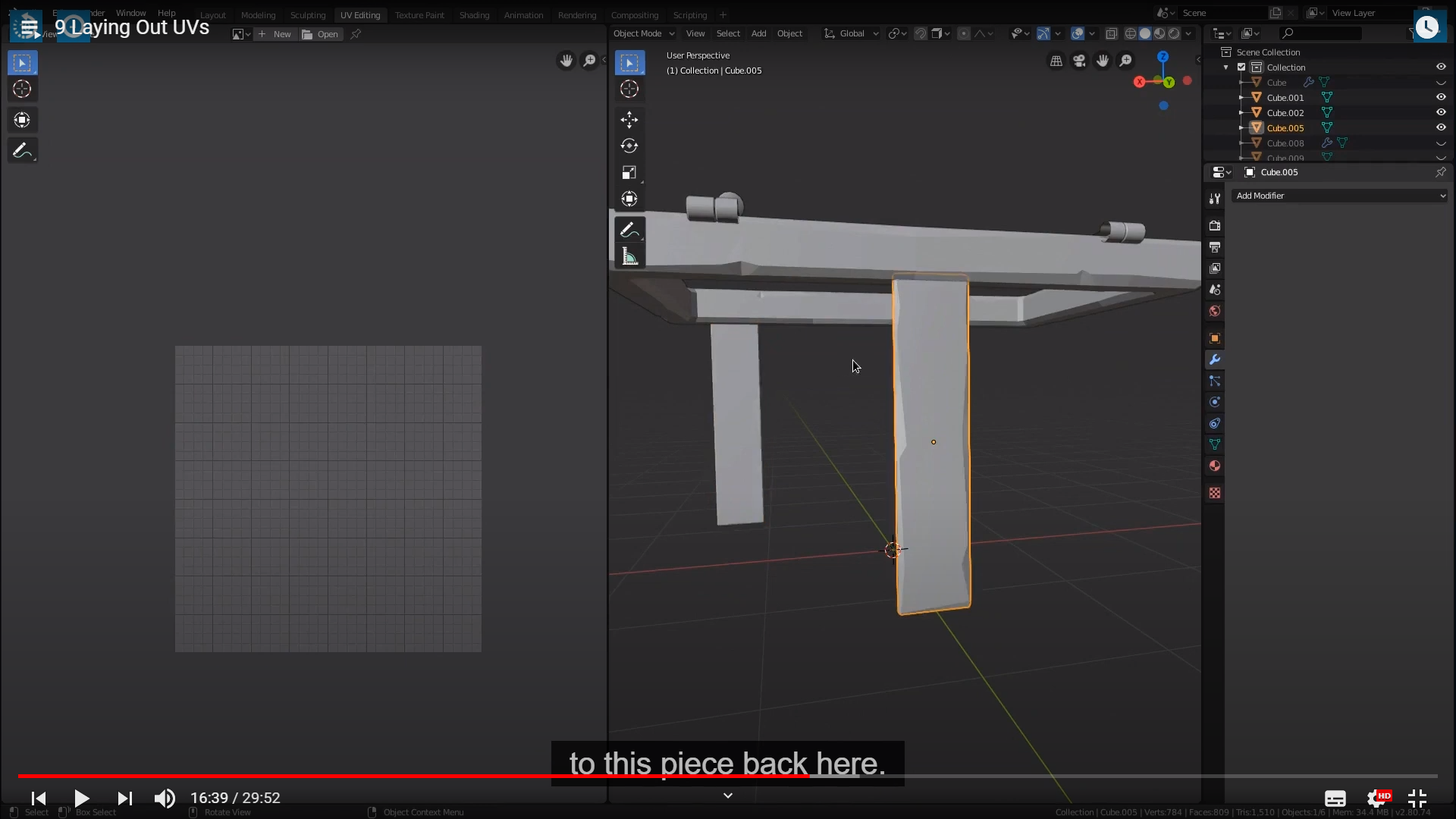Open the Select menu in 3D viewport

[727, 33]
